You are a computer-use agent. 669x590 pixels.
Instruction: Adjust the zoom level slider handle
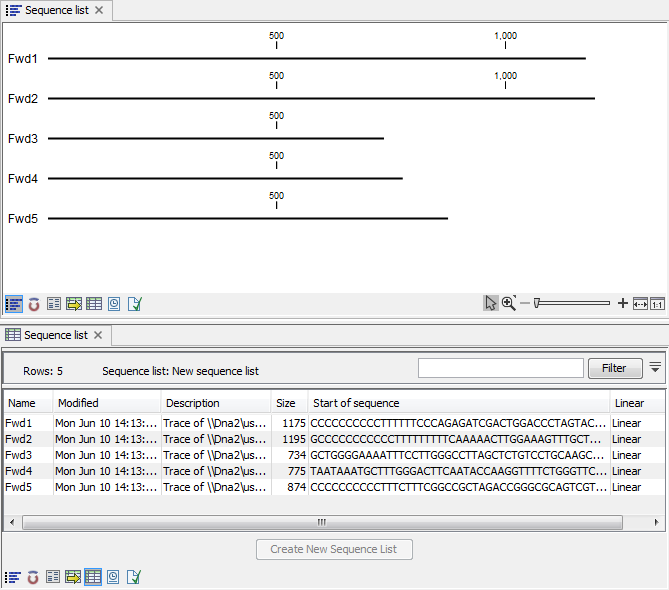click(x=537, y=303)
